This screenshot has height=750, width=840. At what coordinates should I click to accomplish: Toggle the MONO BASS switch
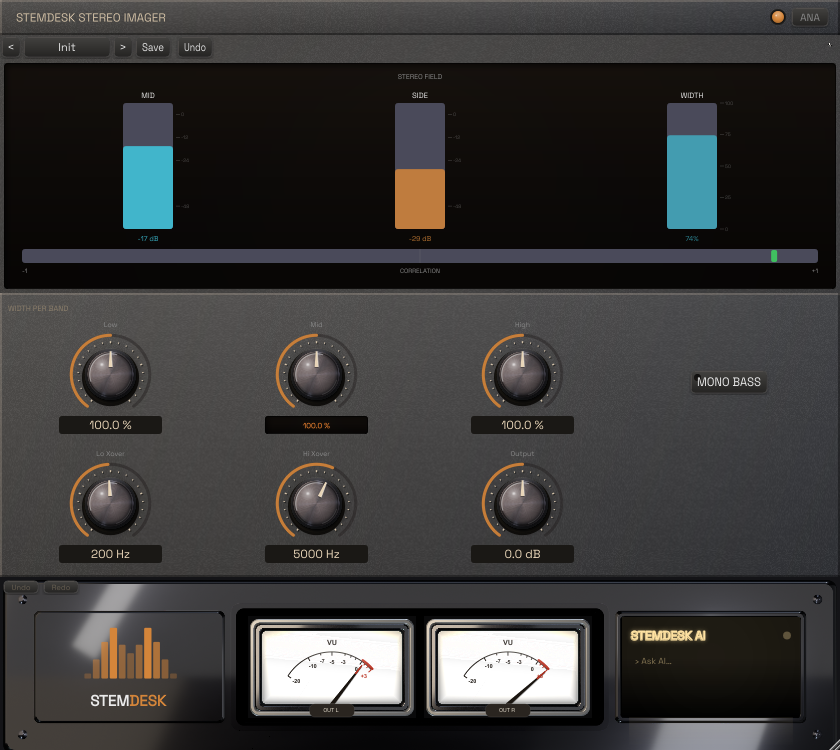pyautogui.click(x=729, y=382)
